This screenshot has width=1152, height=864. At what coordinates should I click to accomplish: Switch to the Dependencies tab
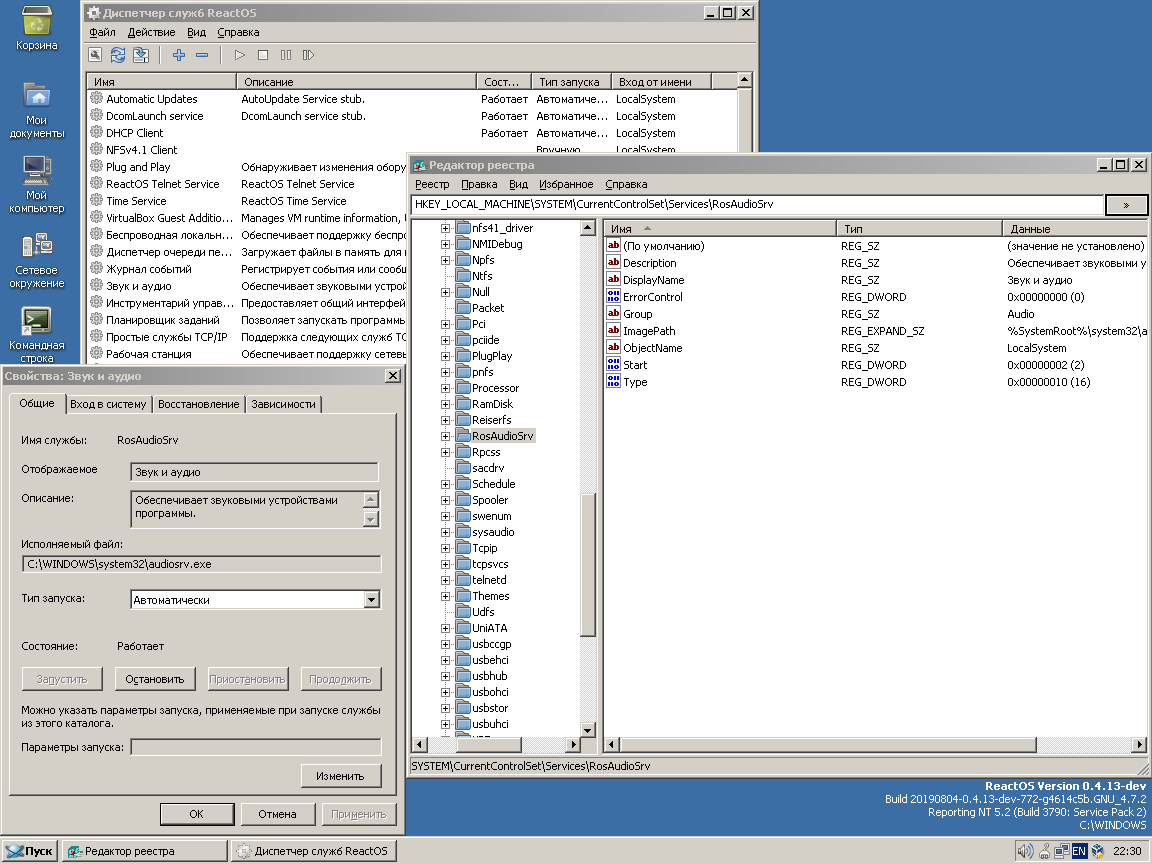point(283,404)
